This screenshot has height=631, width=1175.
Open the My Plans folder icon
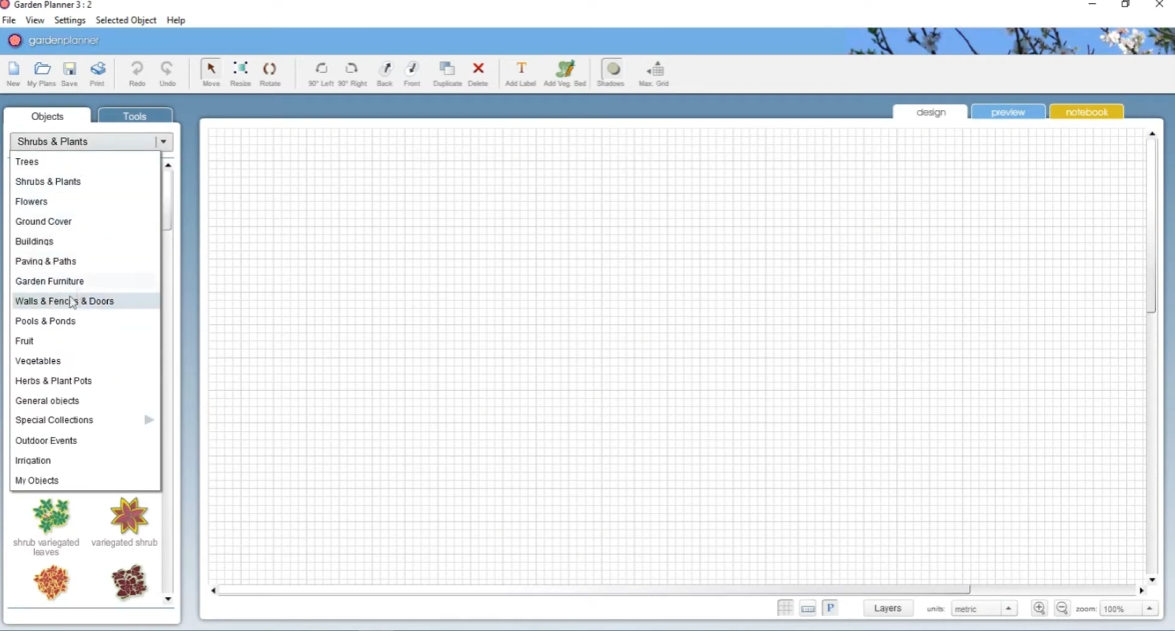[42, 73]
